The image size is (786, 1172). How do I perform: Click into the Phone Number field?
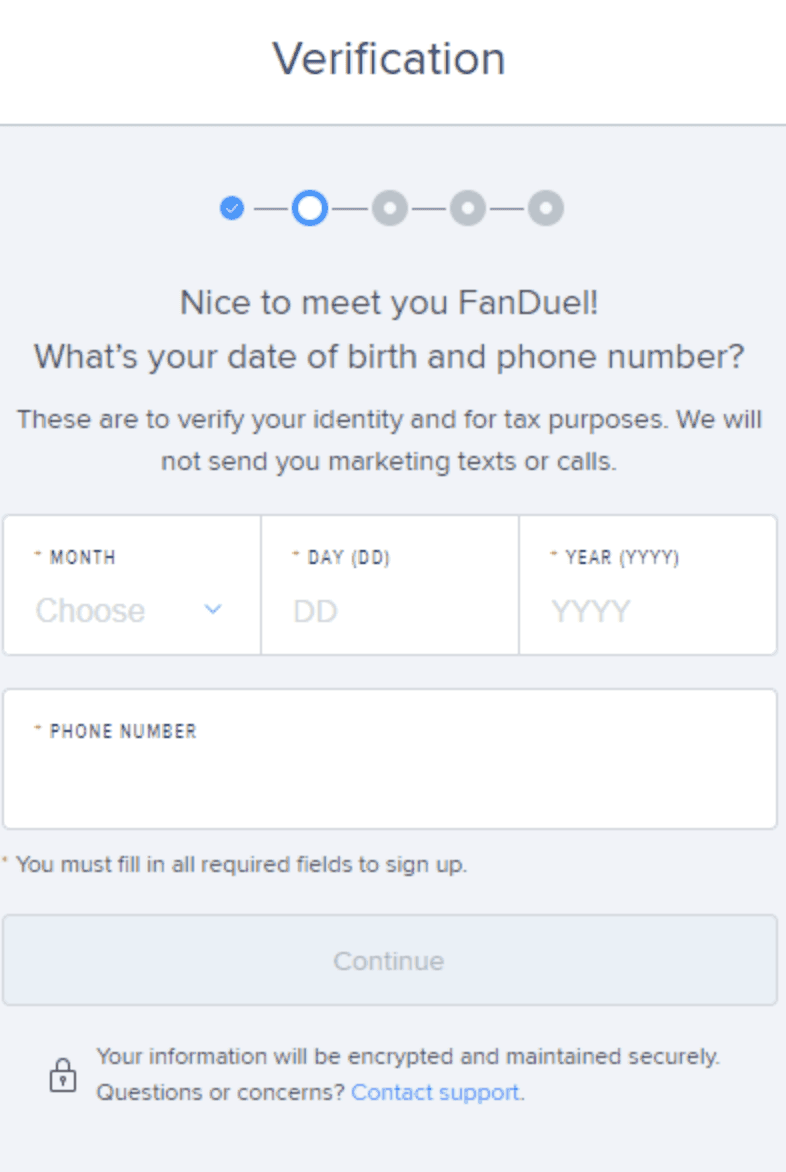pyautogui.click(x=389, y=780)
